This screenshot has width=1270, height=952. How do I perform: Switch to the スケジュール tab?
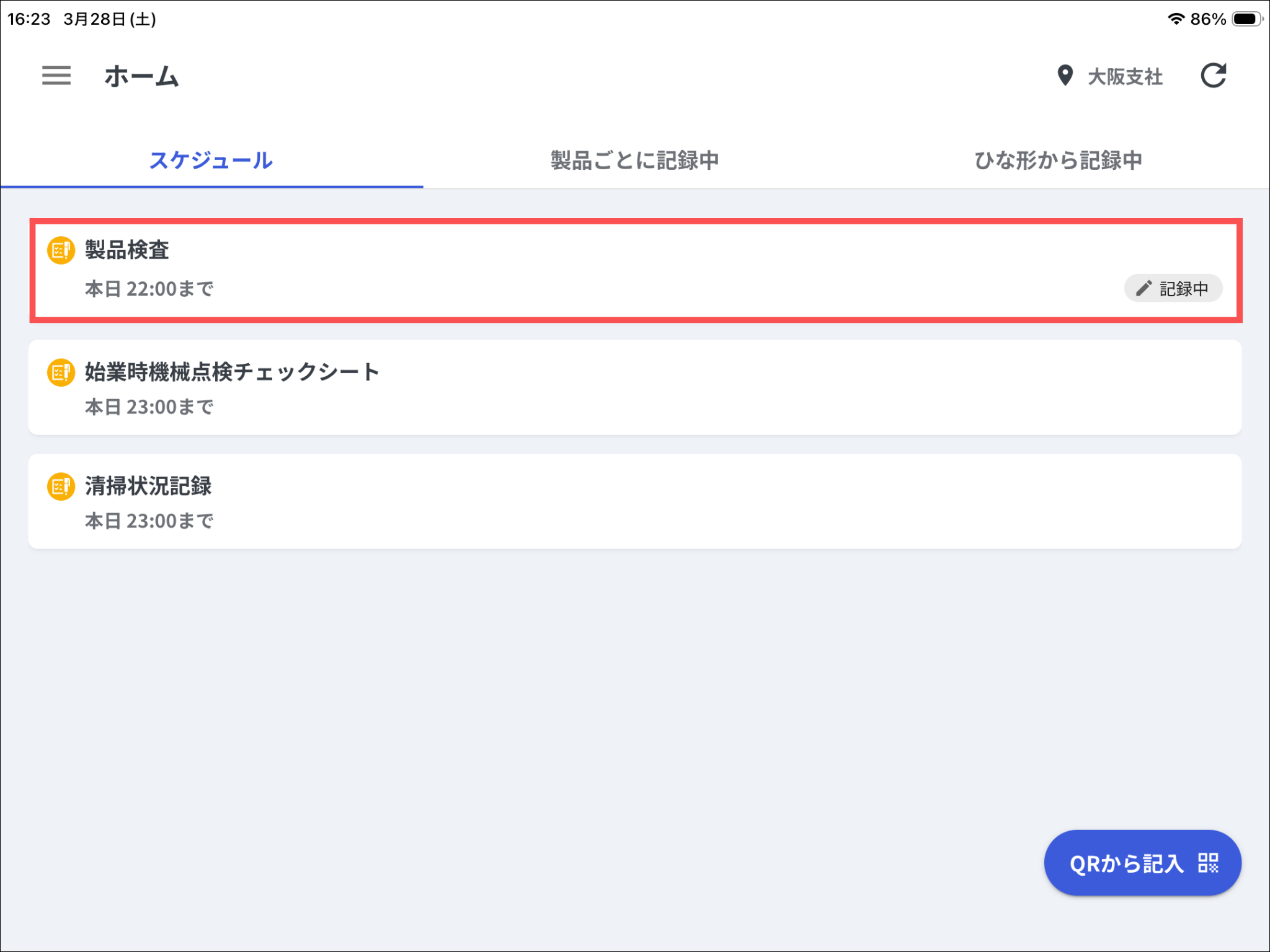coord(211,161)
